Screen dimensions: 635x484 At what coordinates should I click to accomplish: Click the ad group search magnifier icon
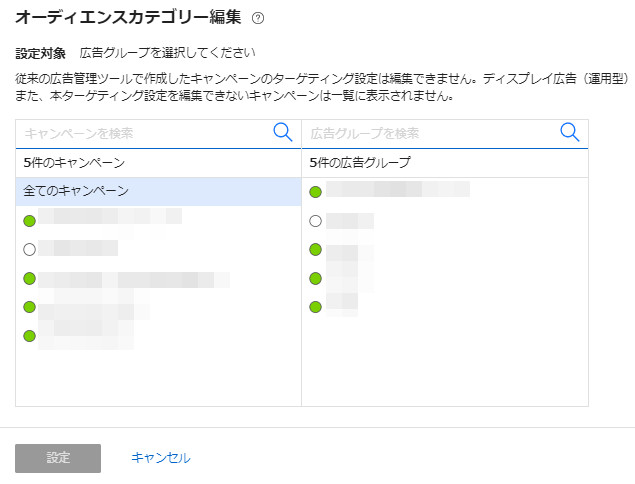click(x=570, y=132)
